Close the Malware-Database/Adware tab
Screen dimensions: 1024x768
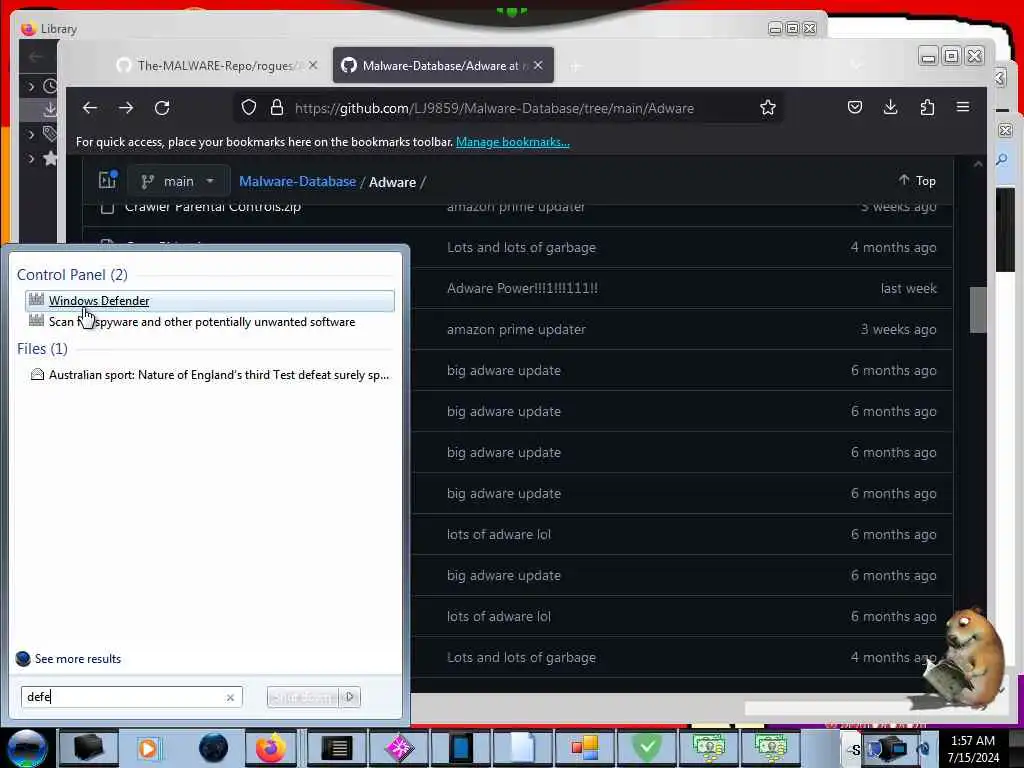(538, 65)
